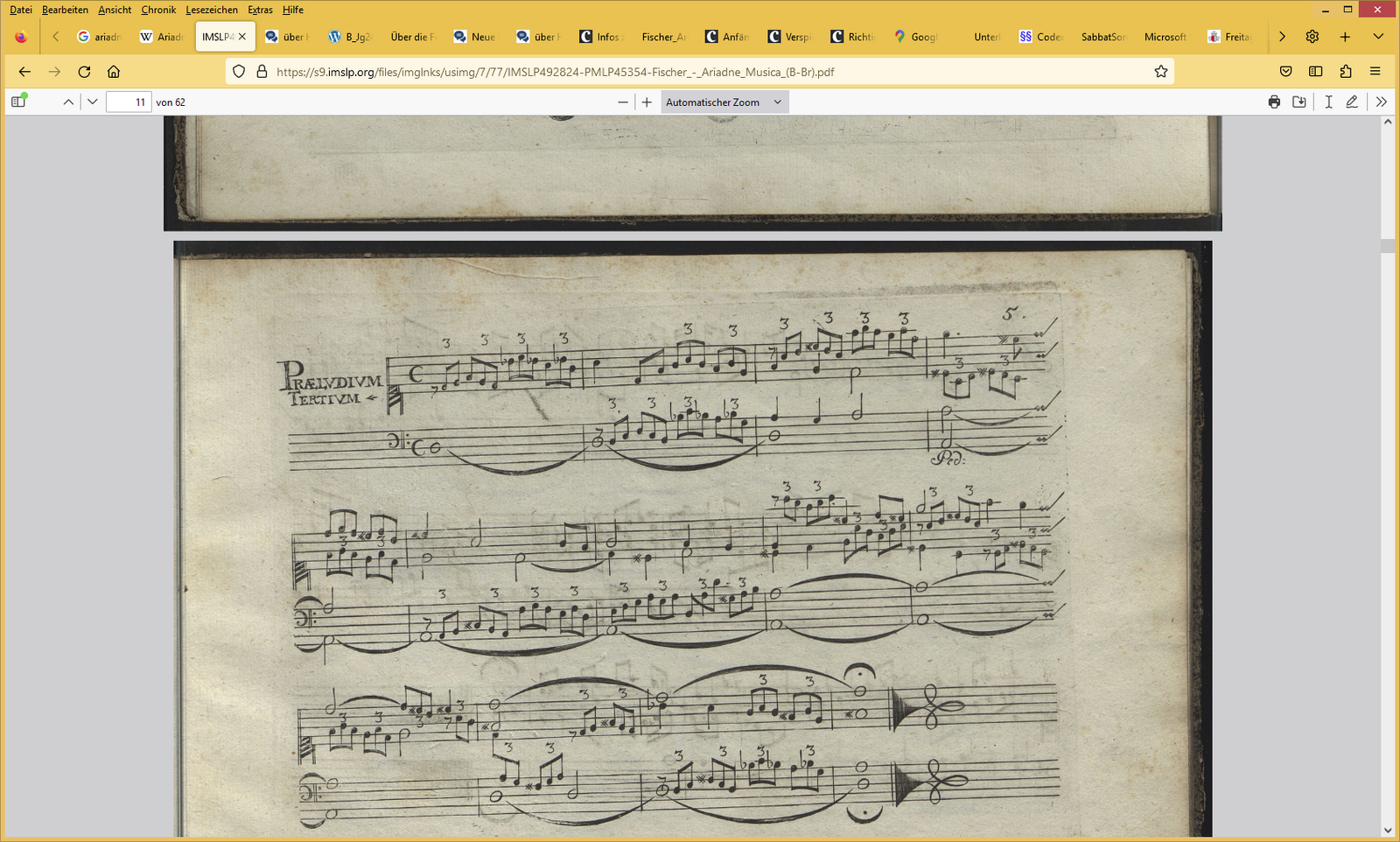Viewport: 1400px width, 842px height.
Task: Open the Datei menu
Action: pos(21,10)
